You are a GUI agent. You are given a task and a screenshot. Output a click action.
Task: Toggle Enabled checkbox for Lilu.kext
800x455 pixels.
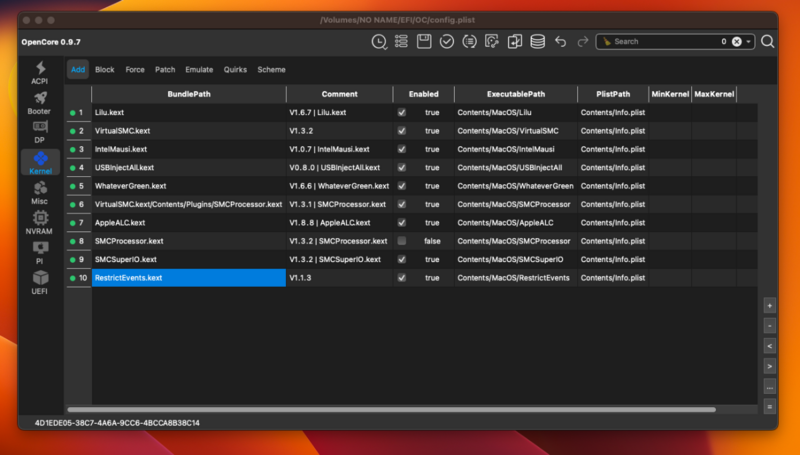[402, 112]
